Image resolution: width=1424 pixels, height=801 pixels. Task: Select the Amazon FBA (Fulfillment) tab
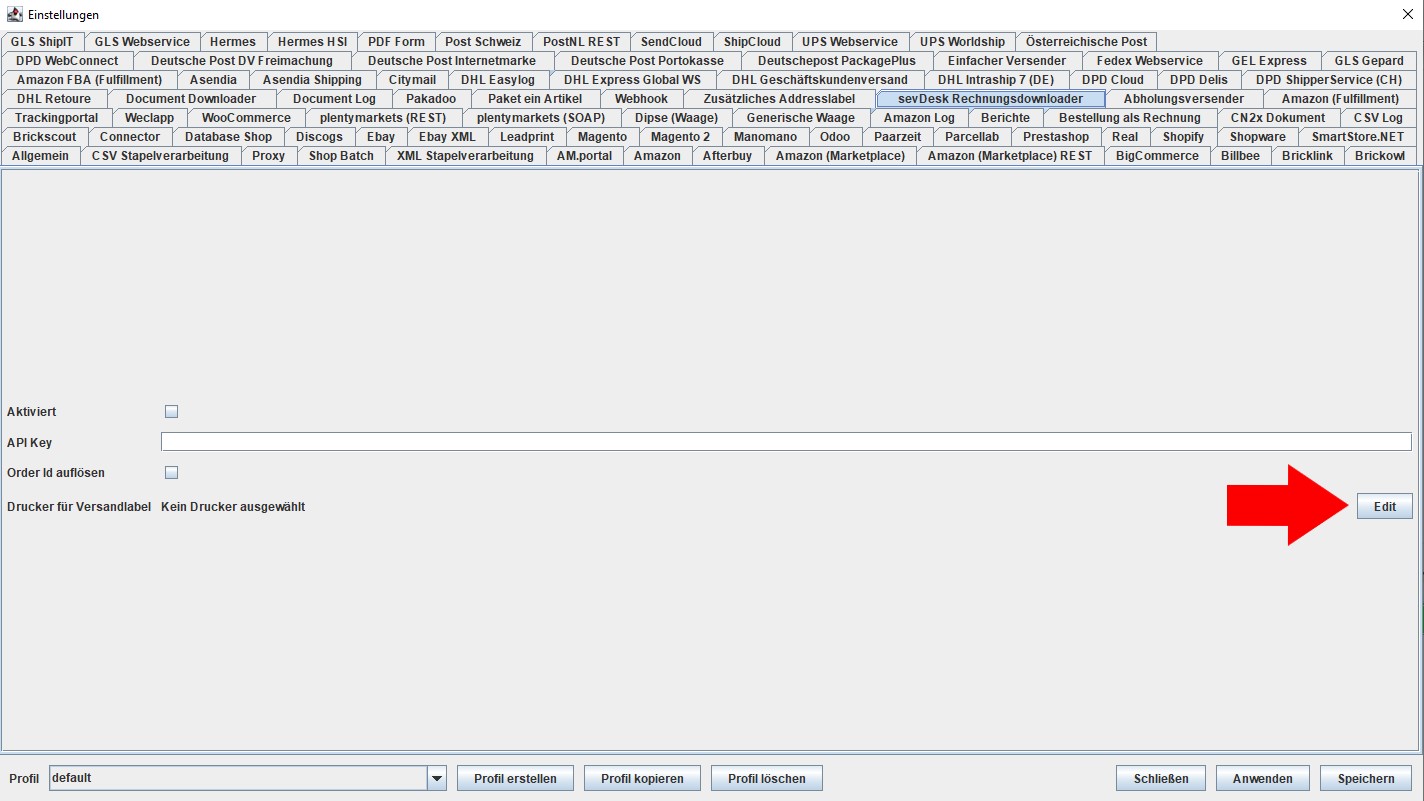point(89,80)
